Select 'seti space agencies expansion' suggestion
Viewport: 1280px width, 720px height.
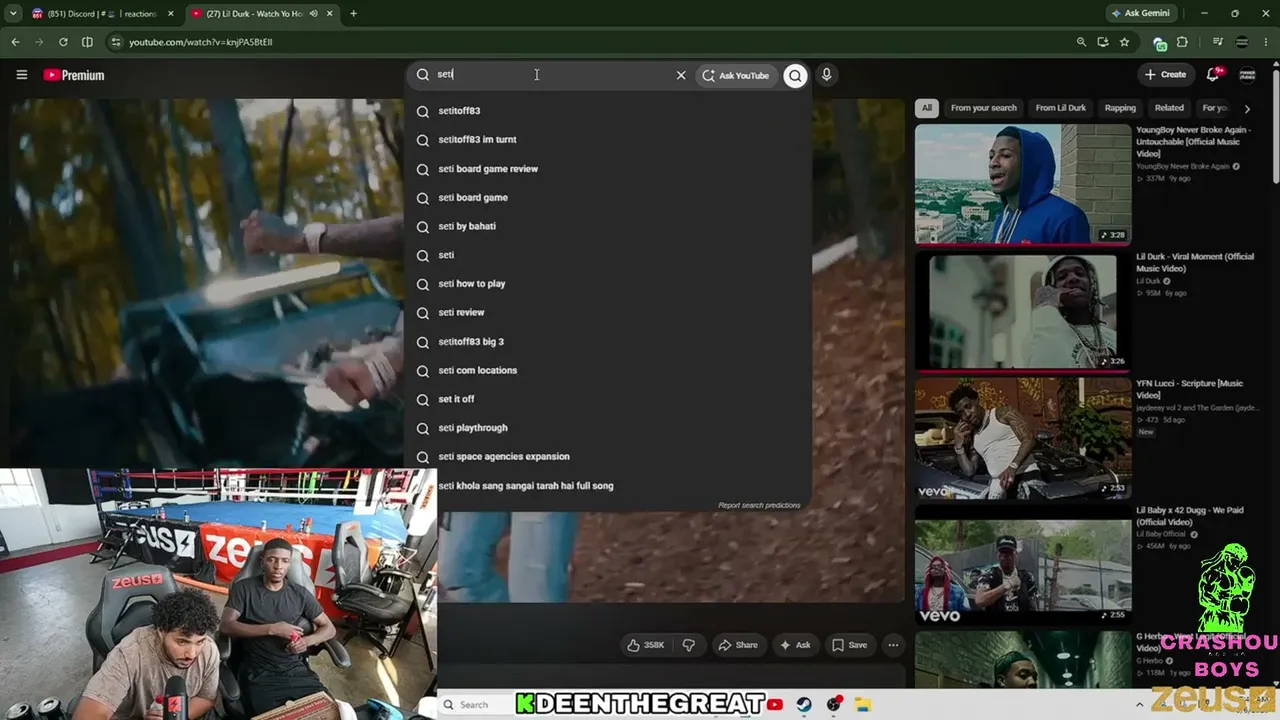click(x=608, y=457)
